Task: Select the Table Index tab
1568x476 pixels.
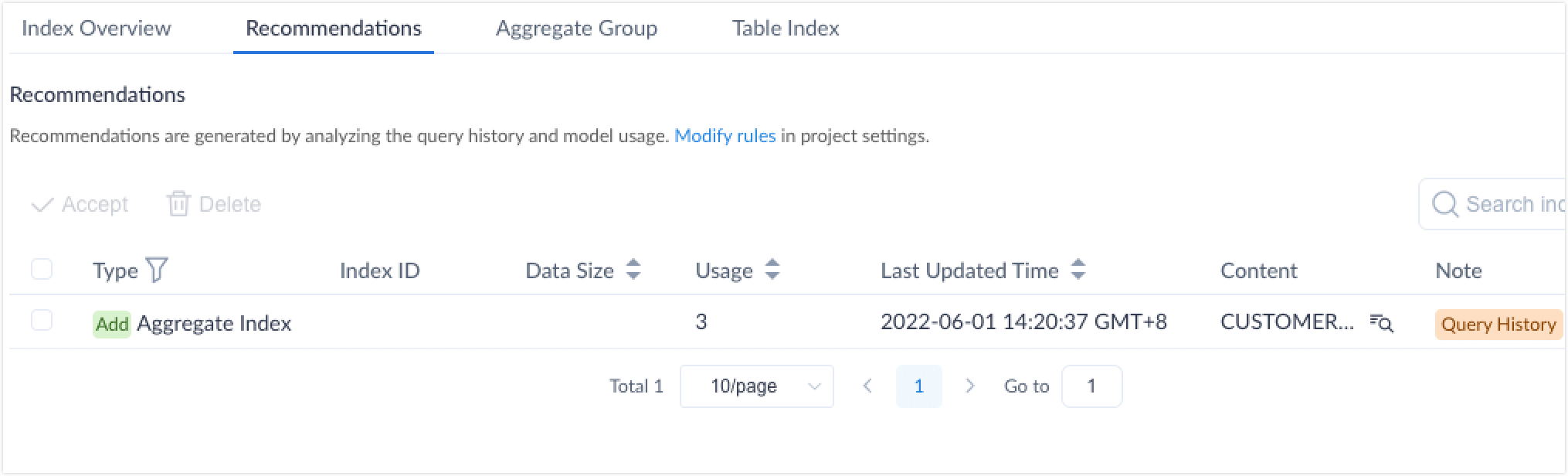Action: 786,29
